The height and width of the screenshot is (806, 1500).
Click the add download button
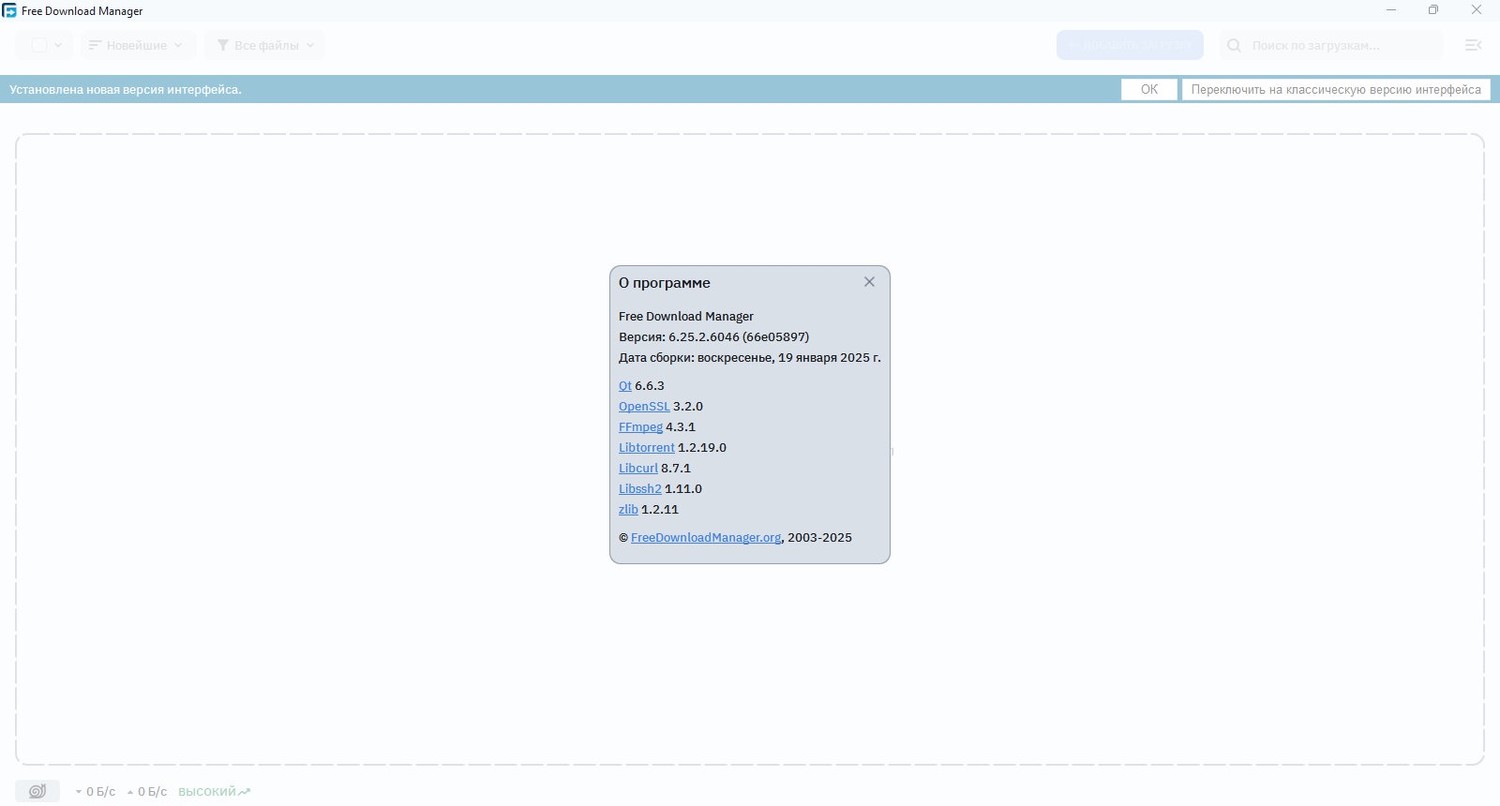pyautogui.click(x=1130, y=45)
